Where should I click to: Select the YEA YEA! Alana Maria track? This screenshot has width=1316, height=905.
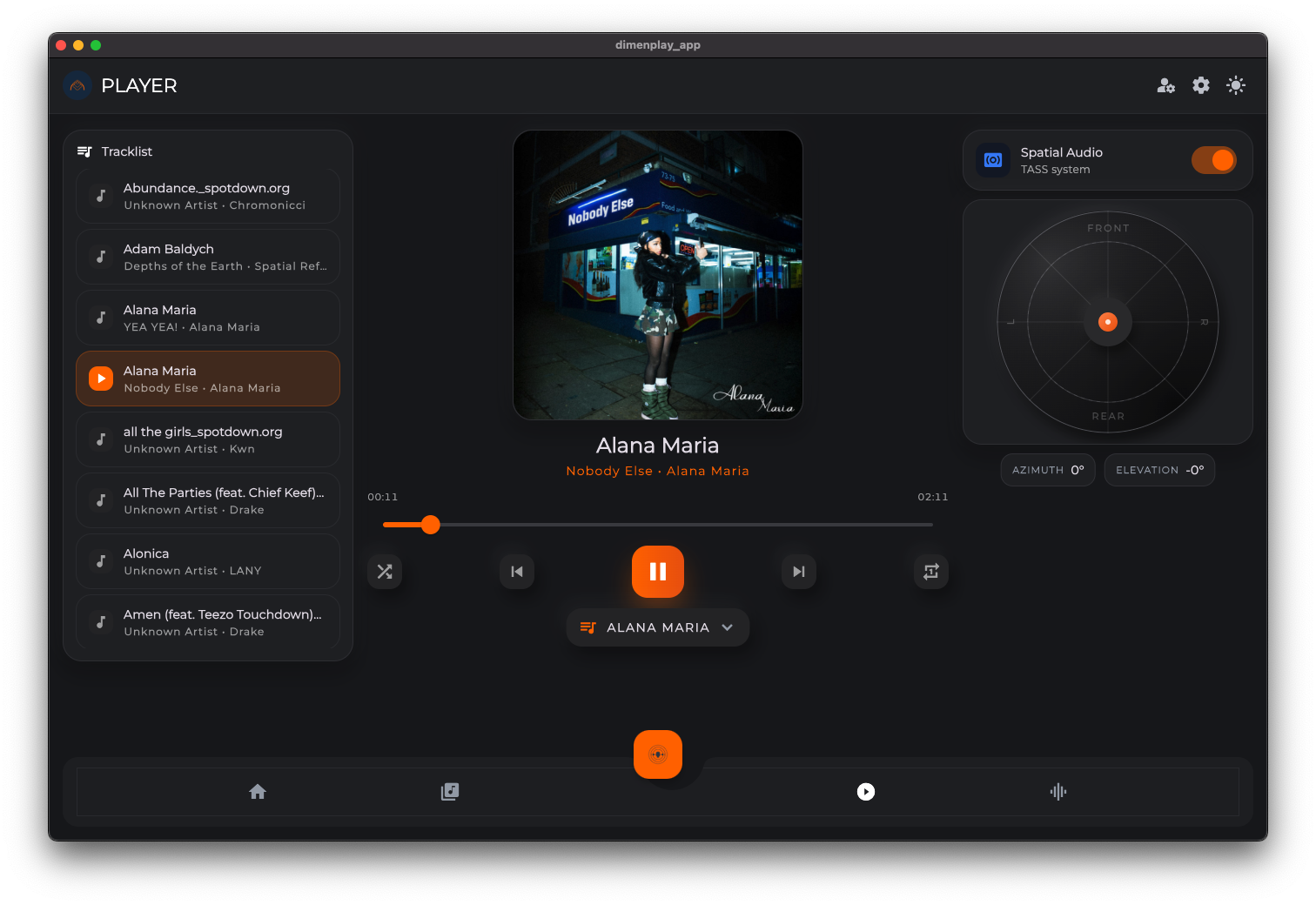[x=208, y=318]
